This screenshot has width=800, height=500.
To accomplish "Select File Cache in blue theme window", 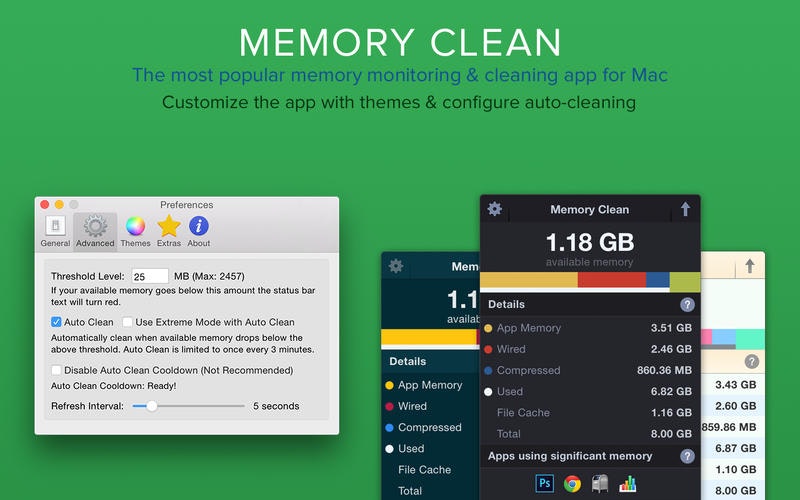I will [424, 470].
